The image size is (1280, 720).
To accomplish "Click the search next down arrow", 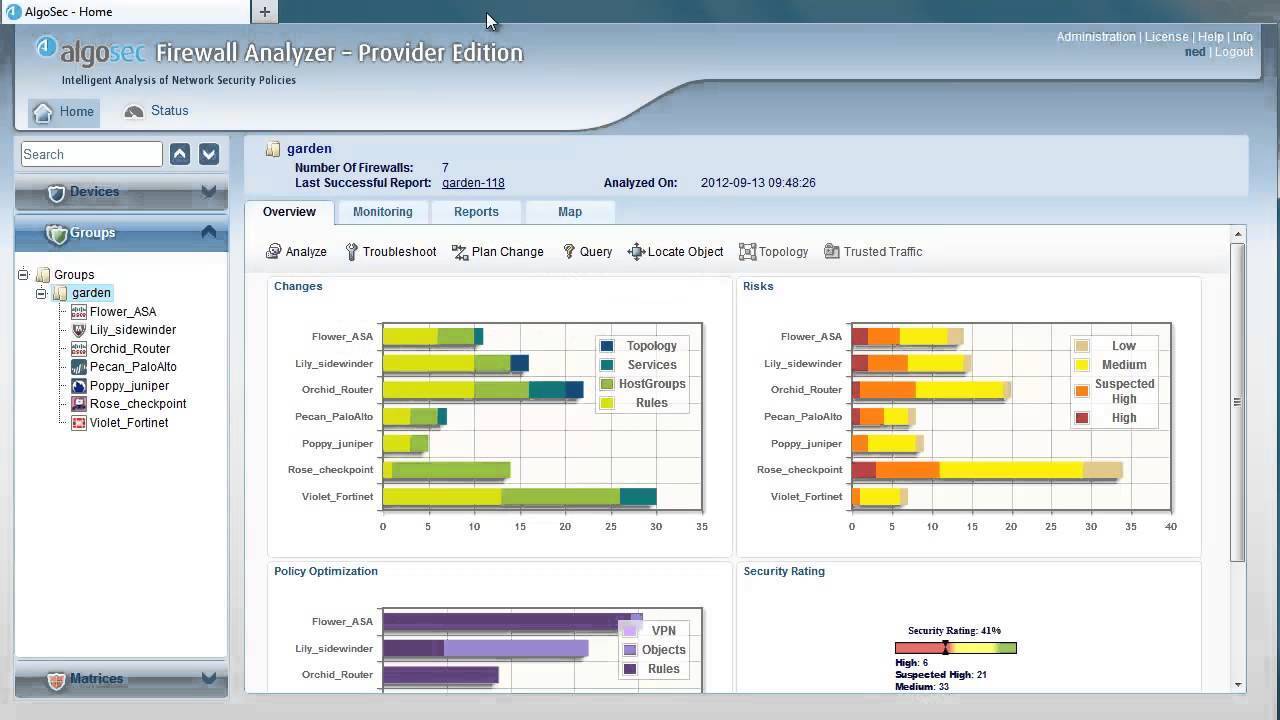I will (209, 154).
